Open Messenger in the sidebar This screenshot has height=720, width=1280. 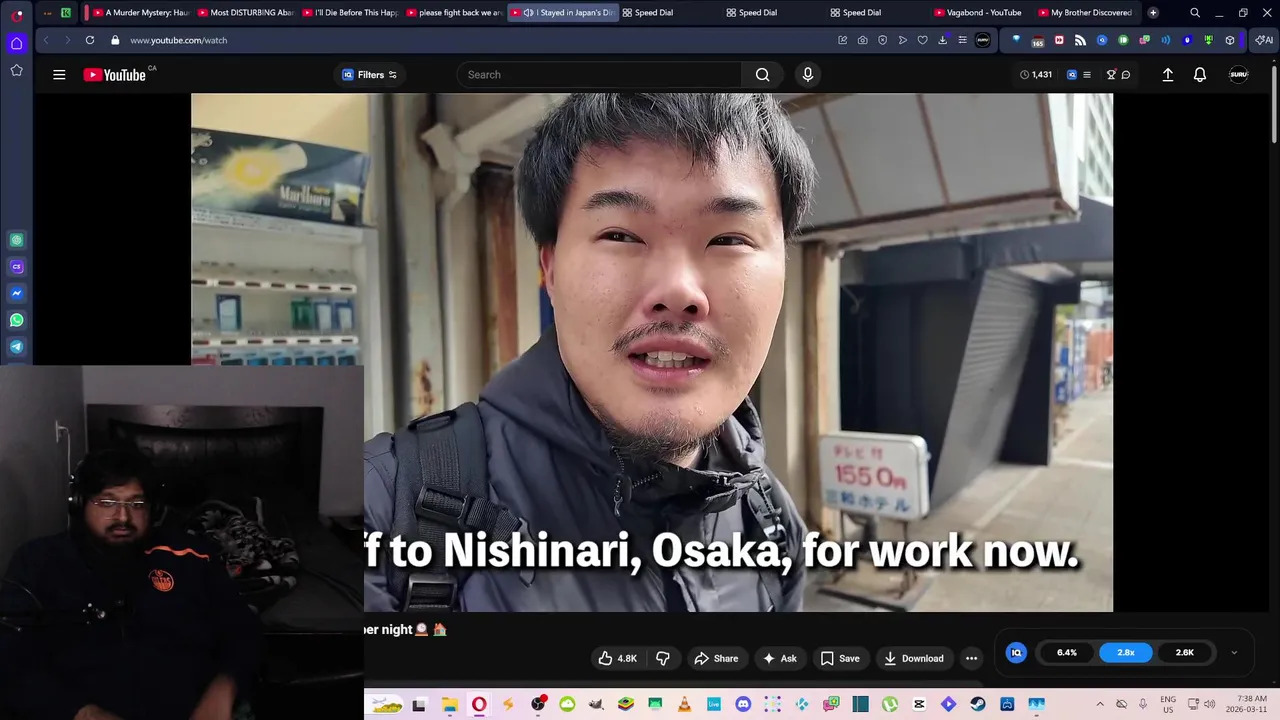tap(16, 294)
